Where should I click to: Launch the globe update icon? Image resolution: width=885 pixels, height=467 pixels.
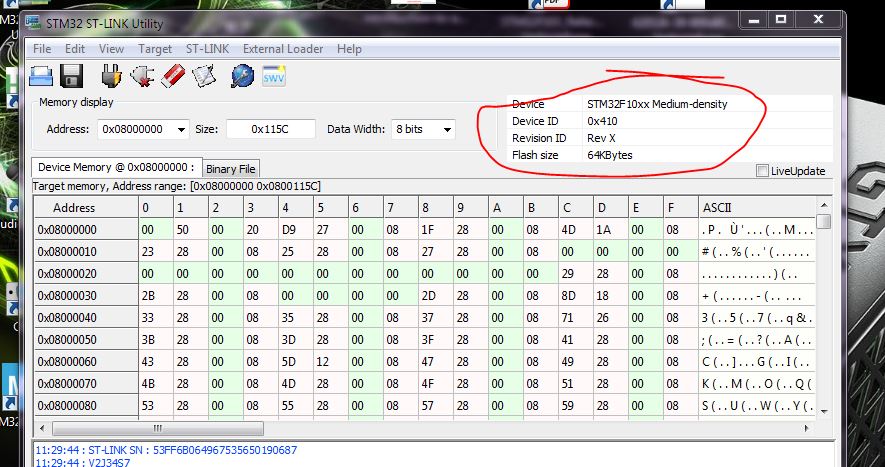click(x=243, y=76)
